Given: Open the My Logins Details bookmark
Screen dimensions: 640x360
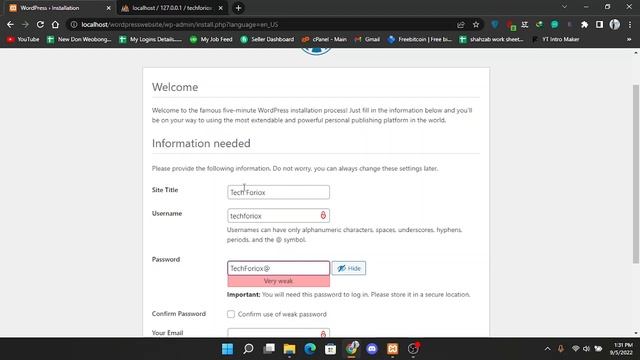Looking at the screenshot, I should click(151, 39).
